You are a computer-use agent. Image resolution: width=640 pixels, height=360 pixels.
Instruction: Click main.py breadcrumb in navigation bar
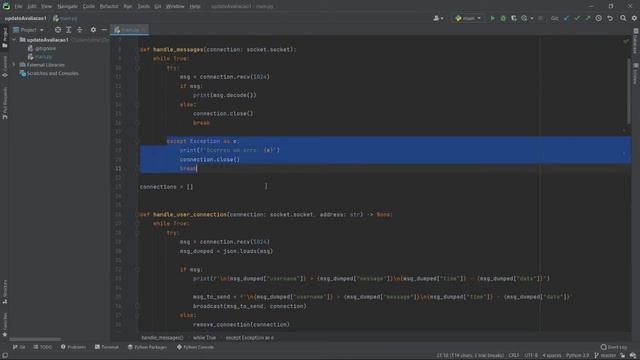[65, 18]
